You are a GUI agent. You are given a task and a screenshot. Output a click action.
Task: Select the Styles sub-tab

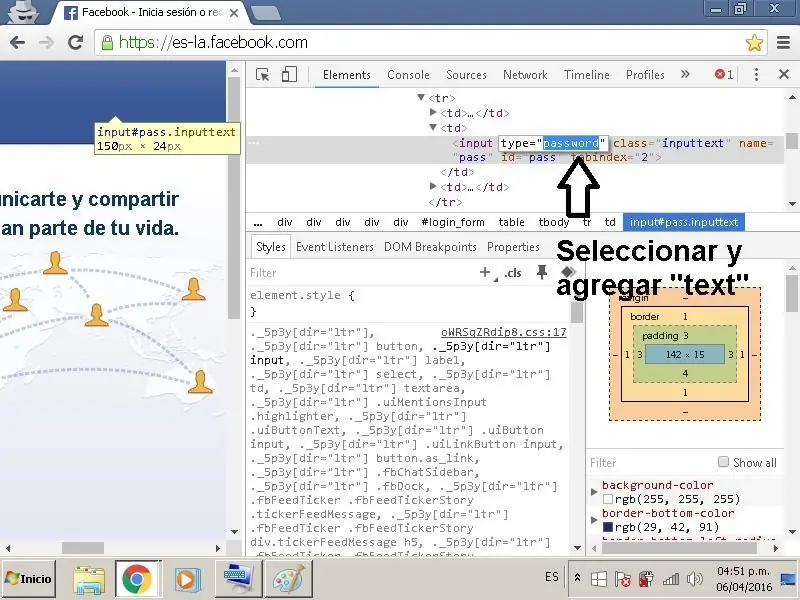[x=270, y=247]
